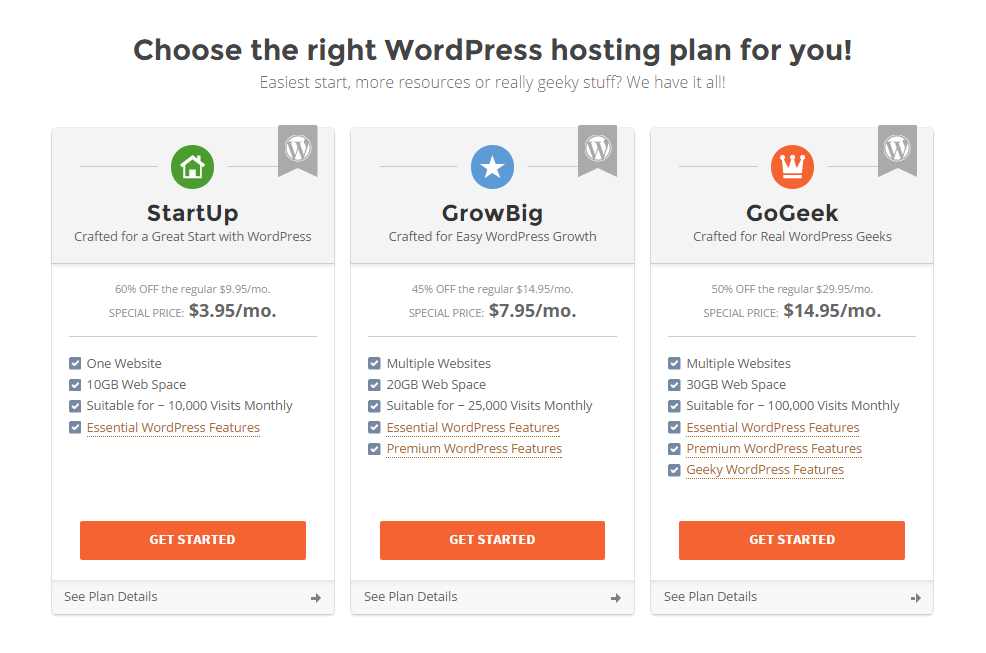The image size is (986, 653).
Task: Click WordPress ribbon badge on GrowBig card
Action: pos(598,151)
